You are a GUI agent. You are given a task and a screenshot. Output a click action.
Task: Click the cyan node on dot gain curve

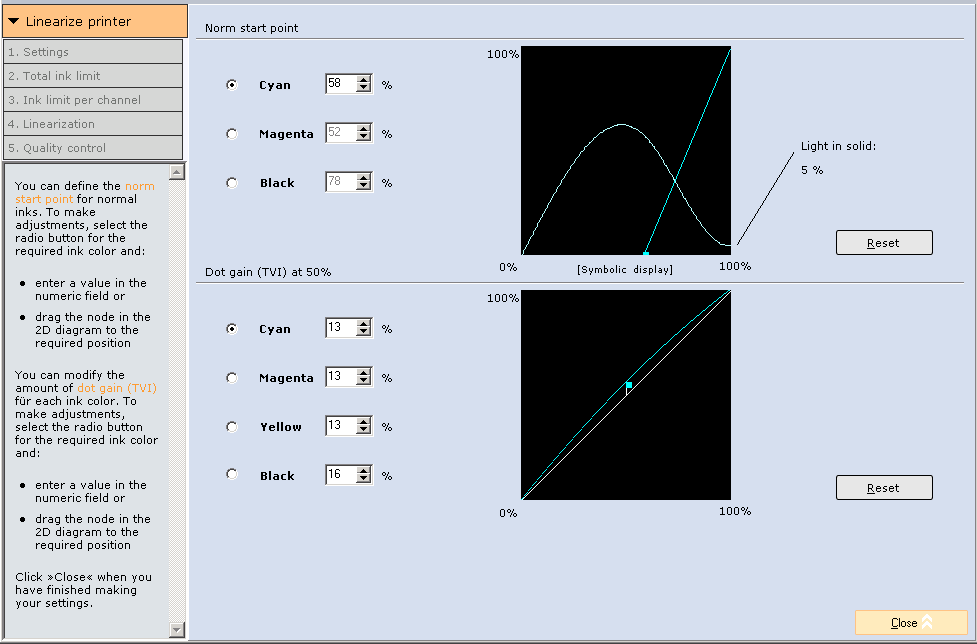point(629,386)
